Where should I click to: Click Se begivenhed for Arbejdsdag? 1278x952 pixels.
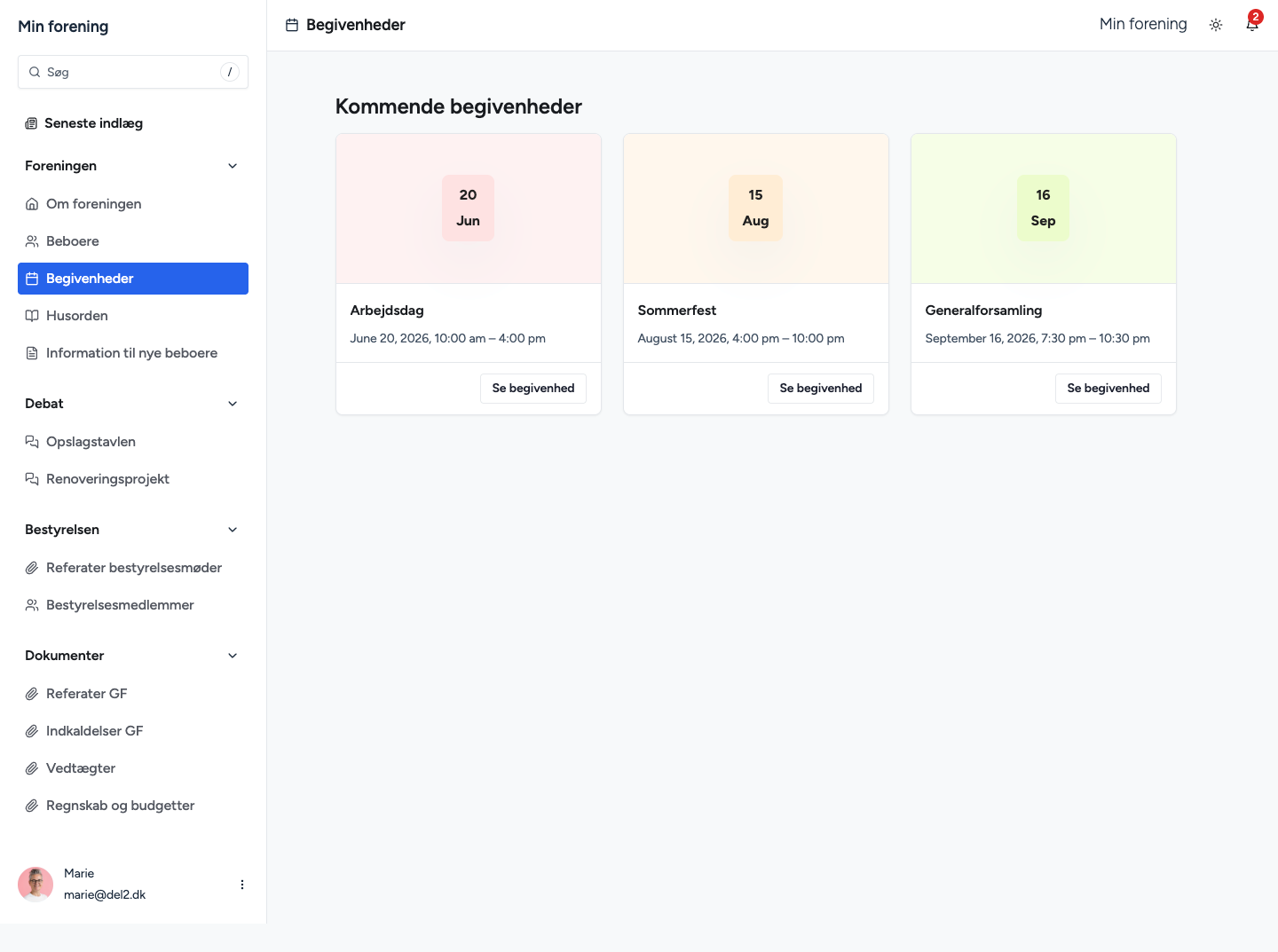coord(533,389)
